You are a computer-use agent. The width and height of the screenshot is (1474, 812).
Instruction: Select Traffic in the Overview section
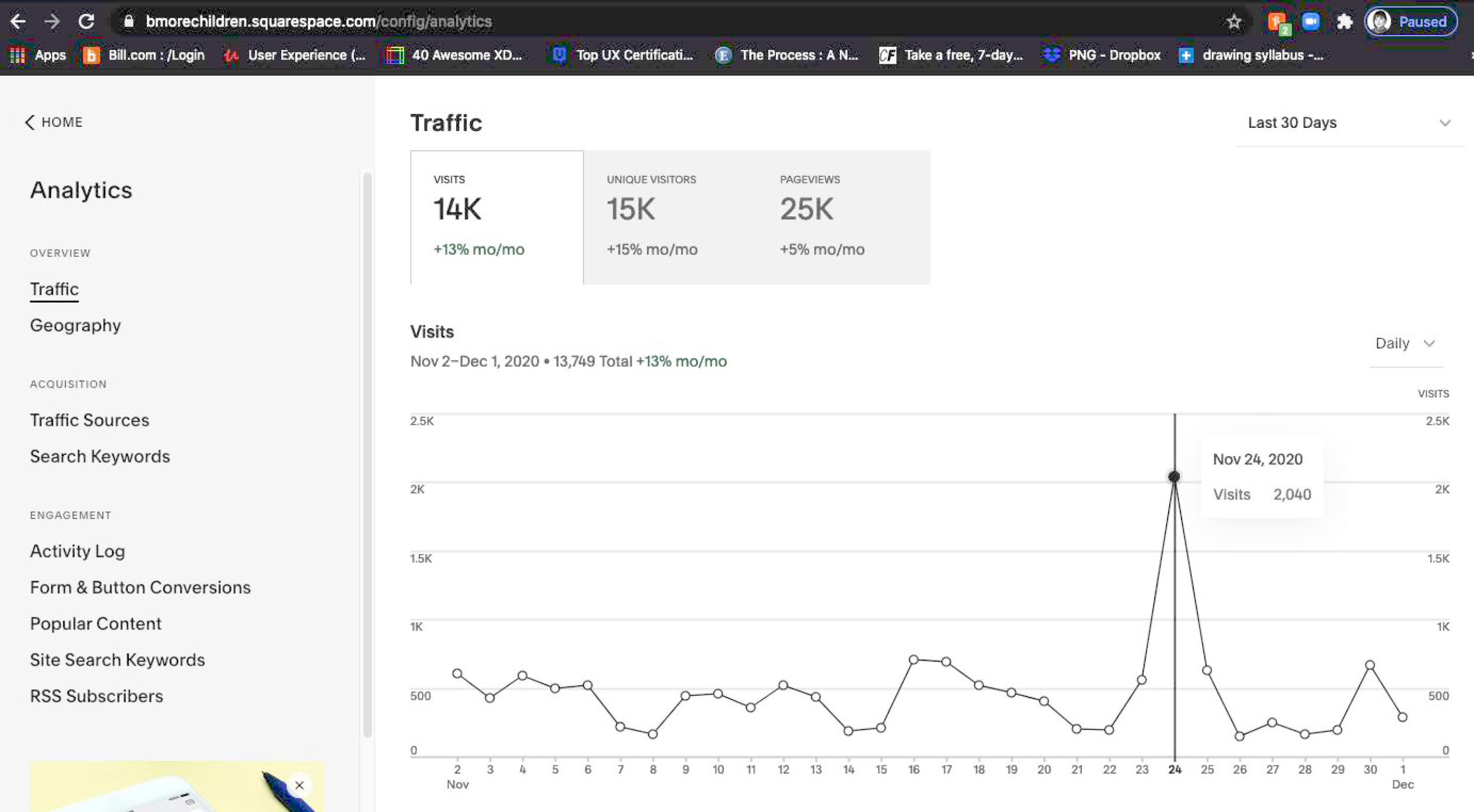pyautogui.click(x=54, y=289)
